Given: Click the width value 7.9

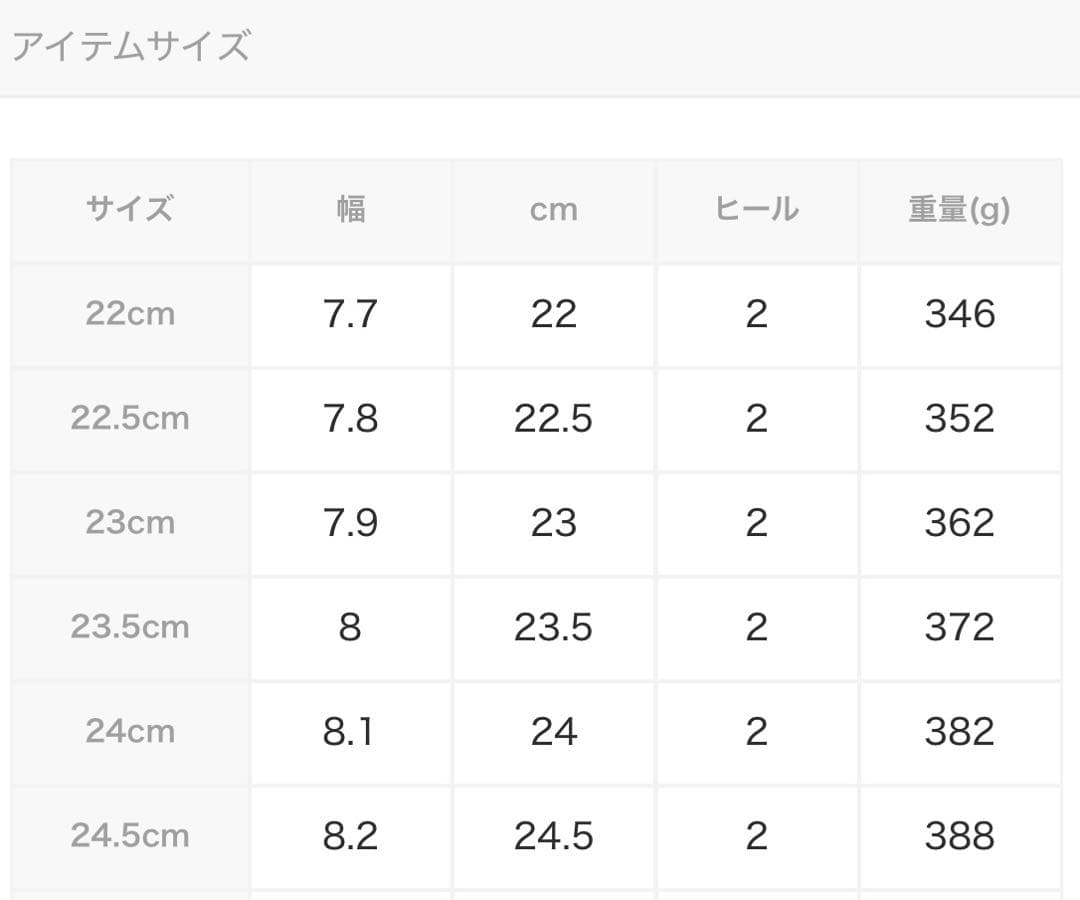Looking at the screenshot, I should 350,523.
